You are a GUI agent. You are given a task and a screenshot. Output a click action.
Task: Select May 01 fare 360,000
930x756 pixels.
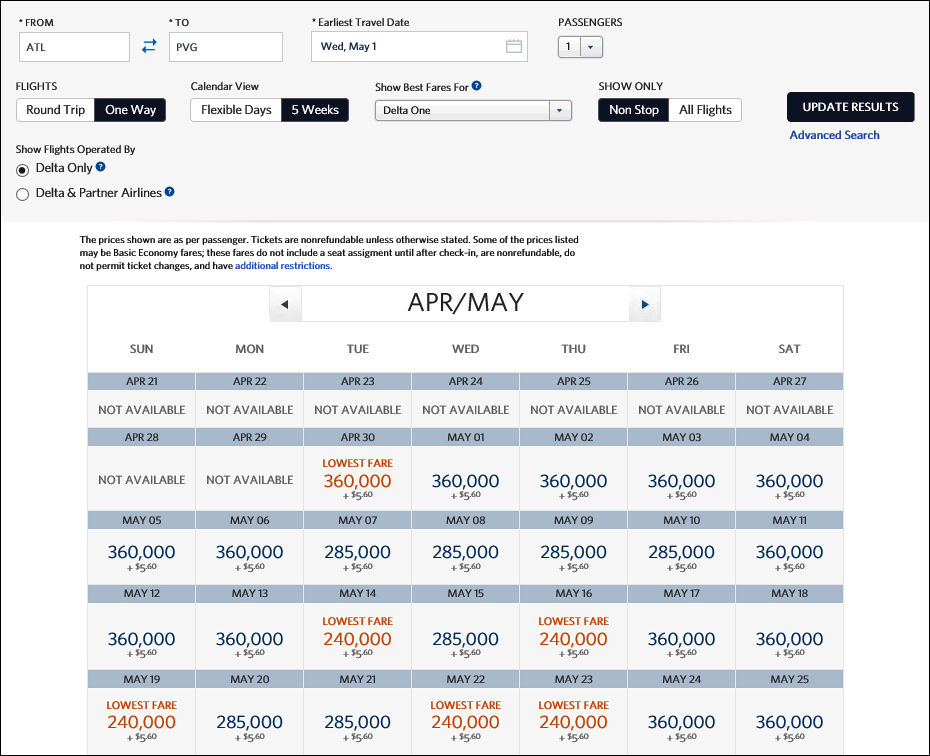(x=466, y=479)
